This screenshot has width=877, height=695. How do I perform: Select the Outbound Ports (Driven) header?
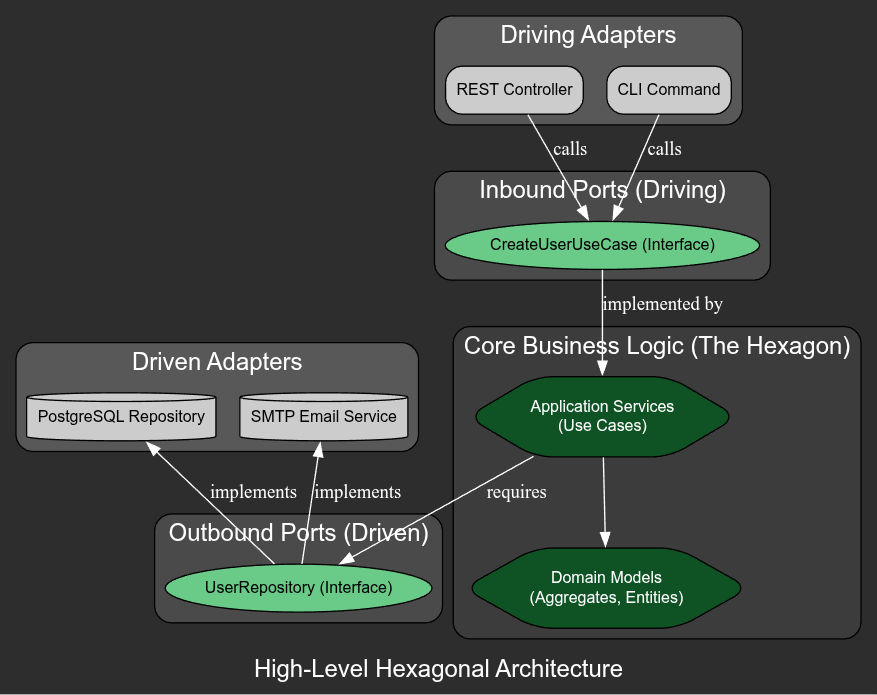click(297, 533)
